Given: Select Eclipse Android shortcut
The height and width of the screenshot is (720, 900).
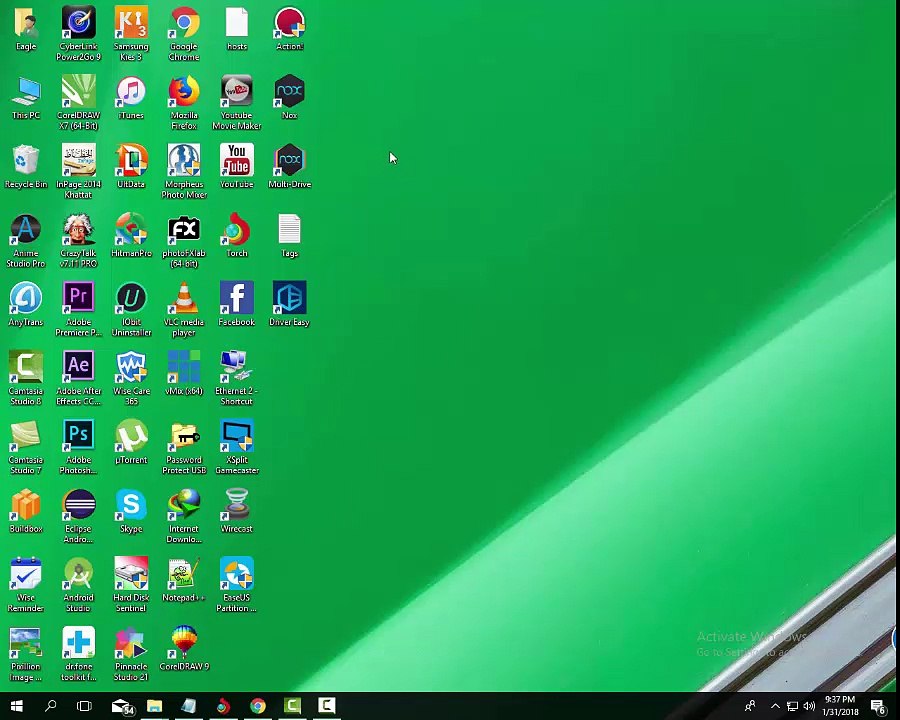Looking at the screenshot, I should 79,505.
